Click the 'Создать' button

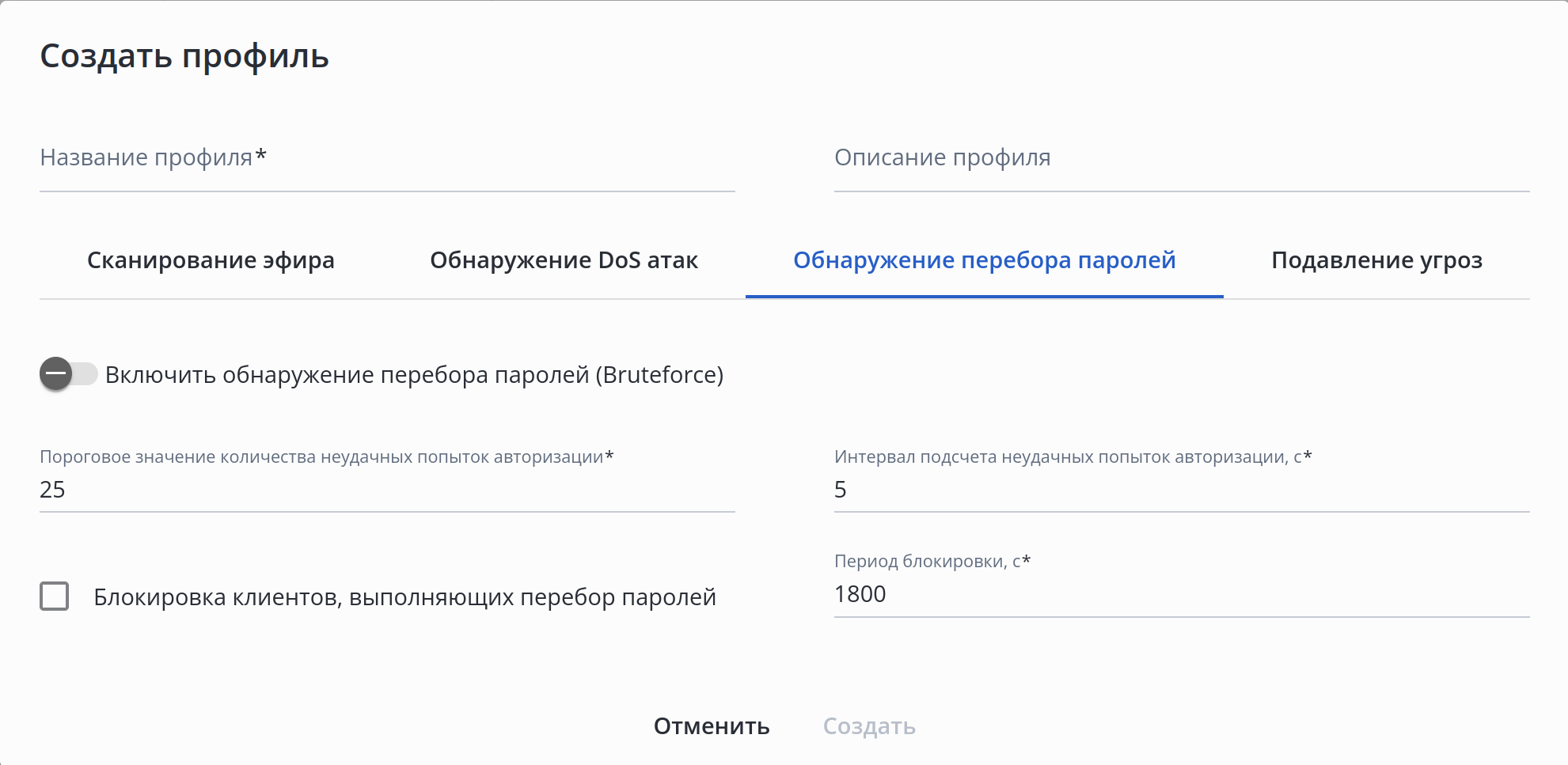(869, 726)
